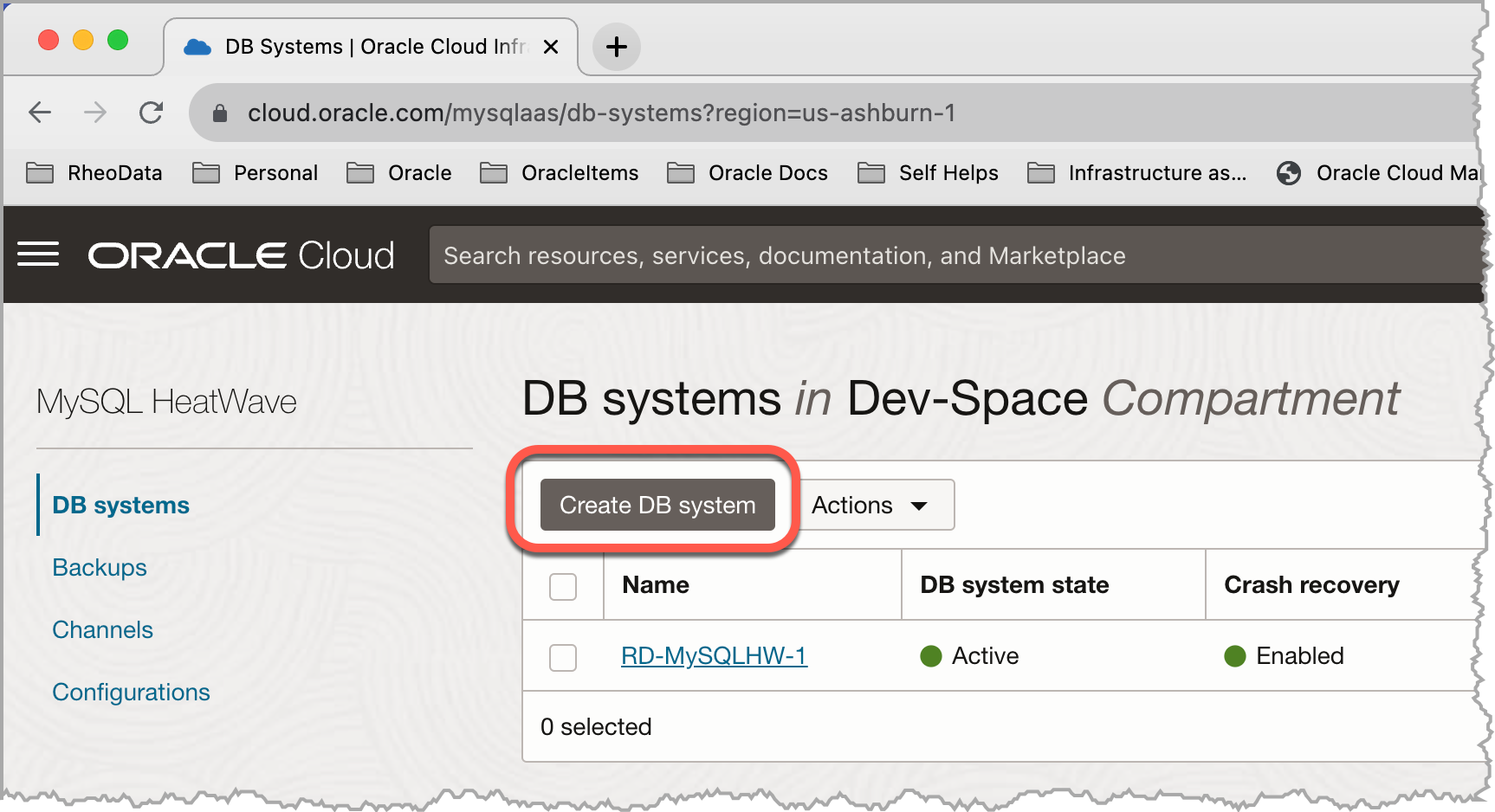Close the DB Systems browser tab
The height and width of the screenshot is (812, 1495).
click(550, 47)
